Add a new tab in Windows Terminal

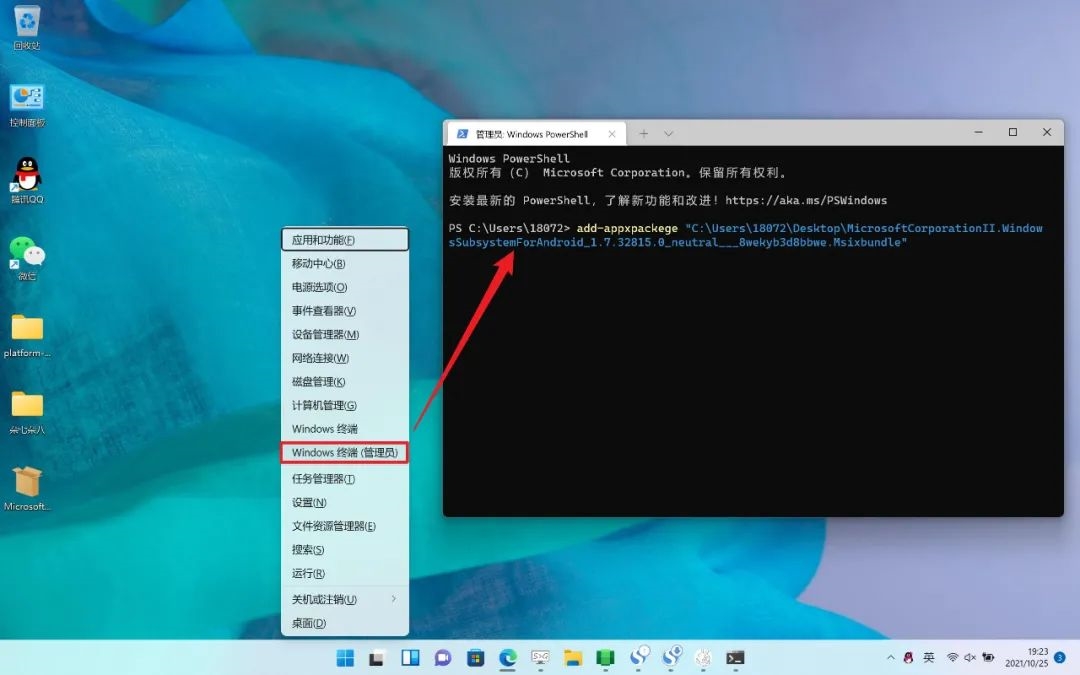pyautogui.click(x=644, y=133)
